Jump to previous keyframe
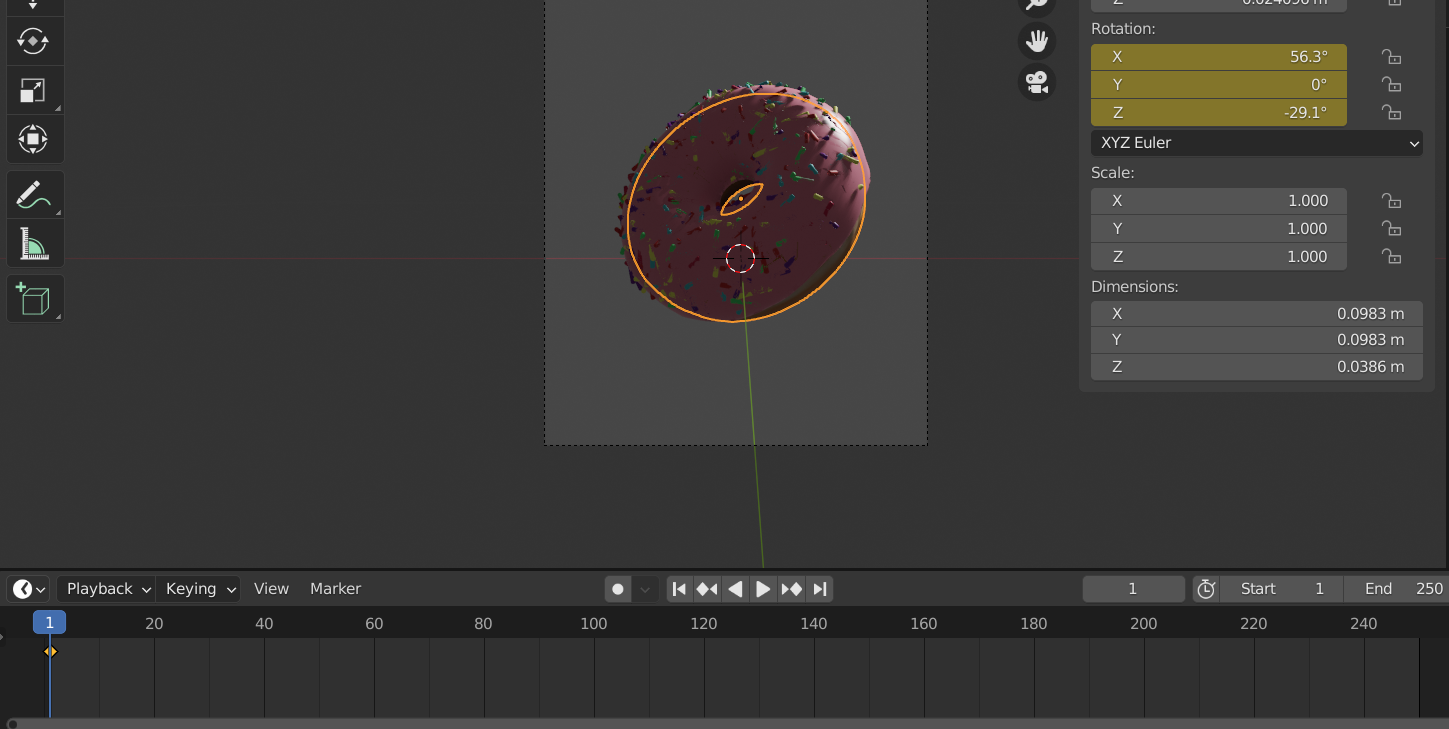Viewport: 1449px width, 729px height. tap(707, 589)
